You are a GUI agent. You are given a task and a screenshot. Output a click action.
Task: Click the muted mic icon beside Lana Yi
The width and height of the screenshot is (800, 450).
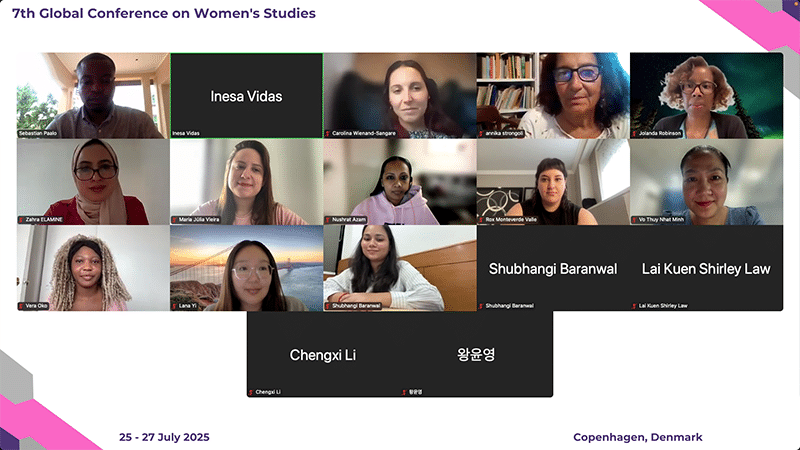pyautogui.click(x=174, y=306)
